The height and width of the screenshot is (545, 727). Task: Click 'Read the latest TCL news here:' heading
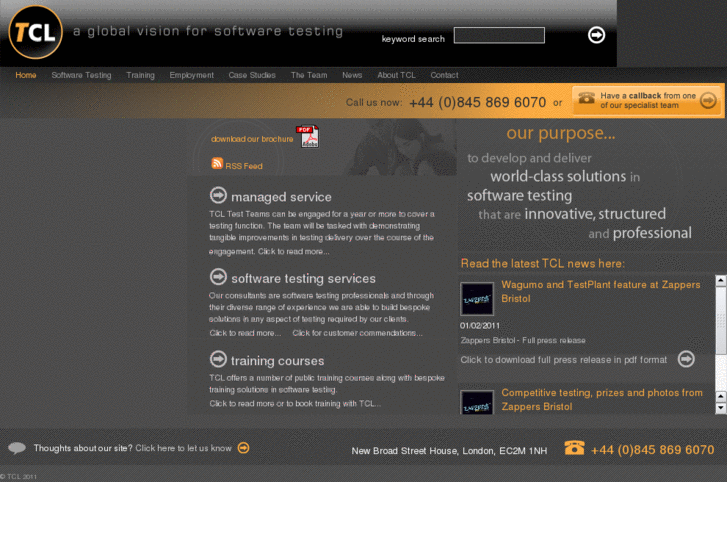pos(542,263)
